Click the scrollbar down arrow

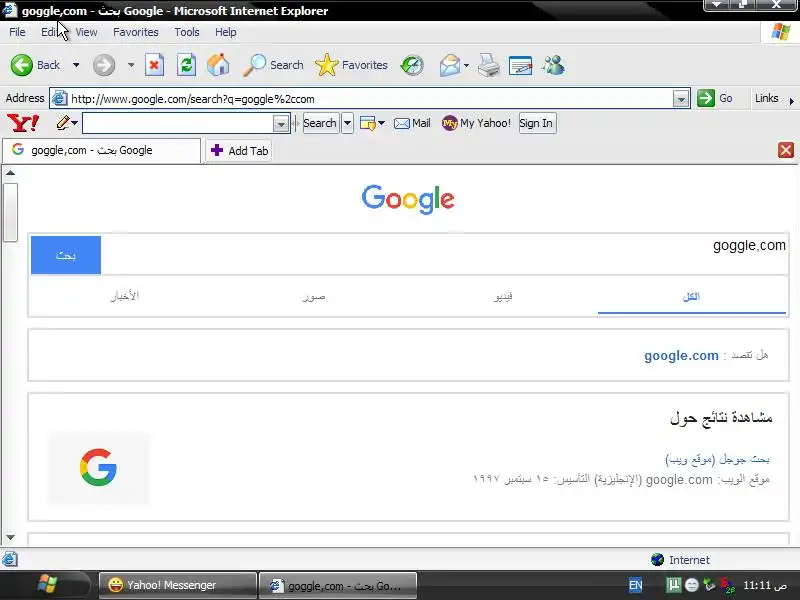pos(10,537)
